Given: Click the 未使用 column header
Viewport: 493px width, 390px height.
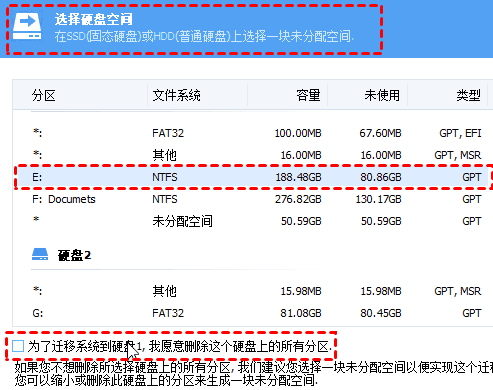Looking at the screenshot, I should [382, 95].
